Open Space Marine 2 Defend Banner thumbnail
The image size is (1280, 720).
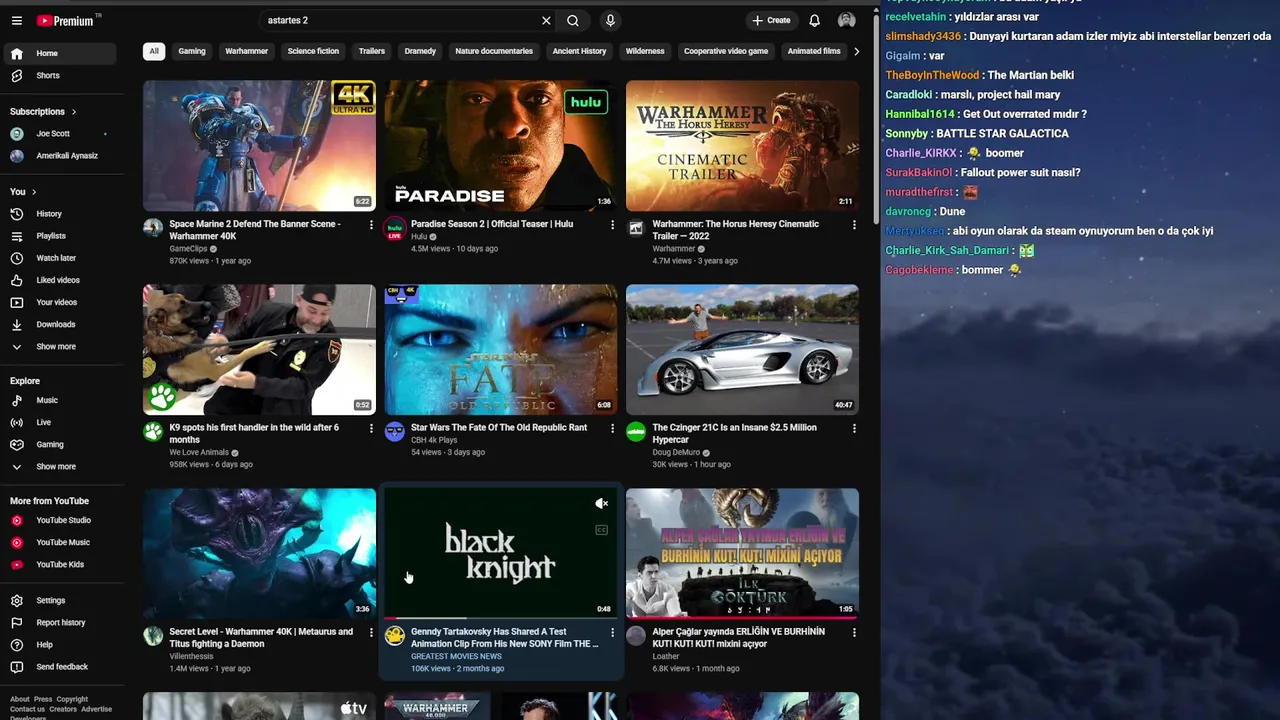[259, 146]
